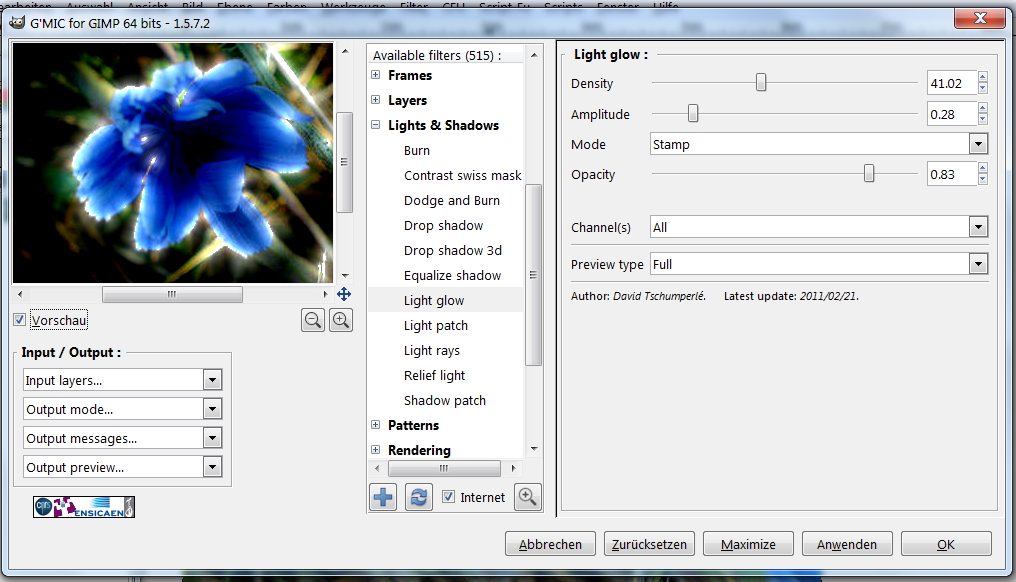Click the author name David Tschumperlé
1016x582 pixels.
658,296
